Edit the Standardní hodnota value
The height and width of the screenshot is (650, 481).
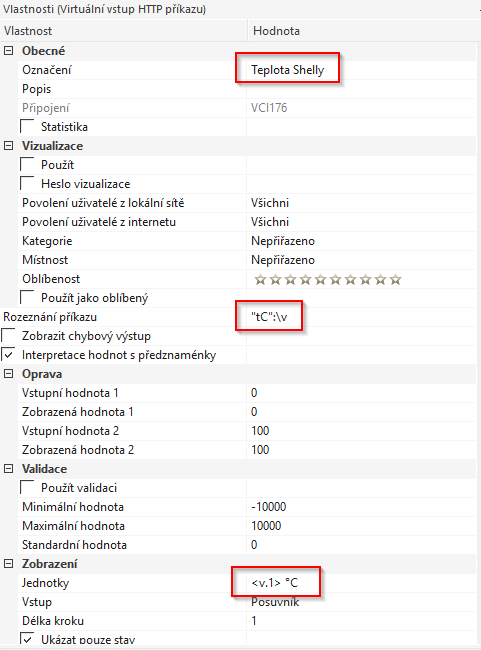click(x=362, y=545)
